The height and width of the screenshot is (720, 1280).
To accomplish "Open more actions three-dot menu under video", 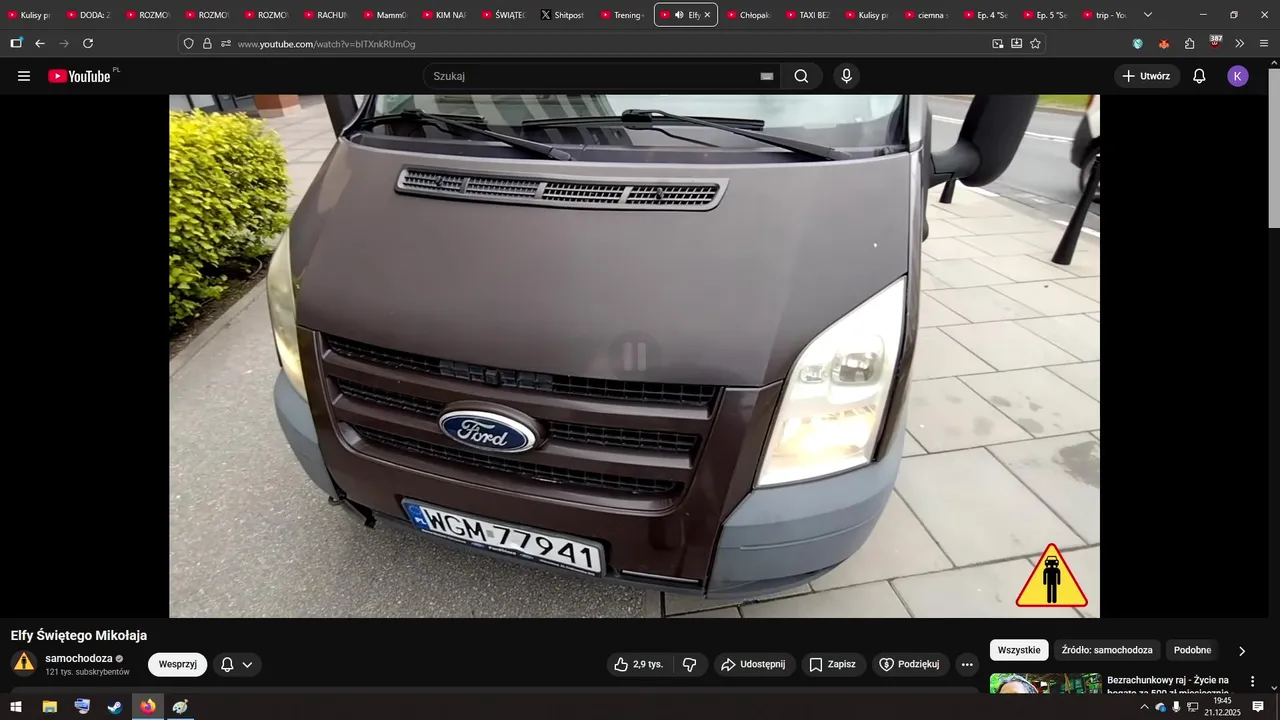I will tap(967, 664).
